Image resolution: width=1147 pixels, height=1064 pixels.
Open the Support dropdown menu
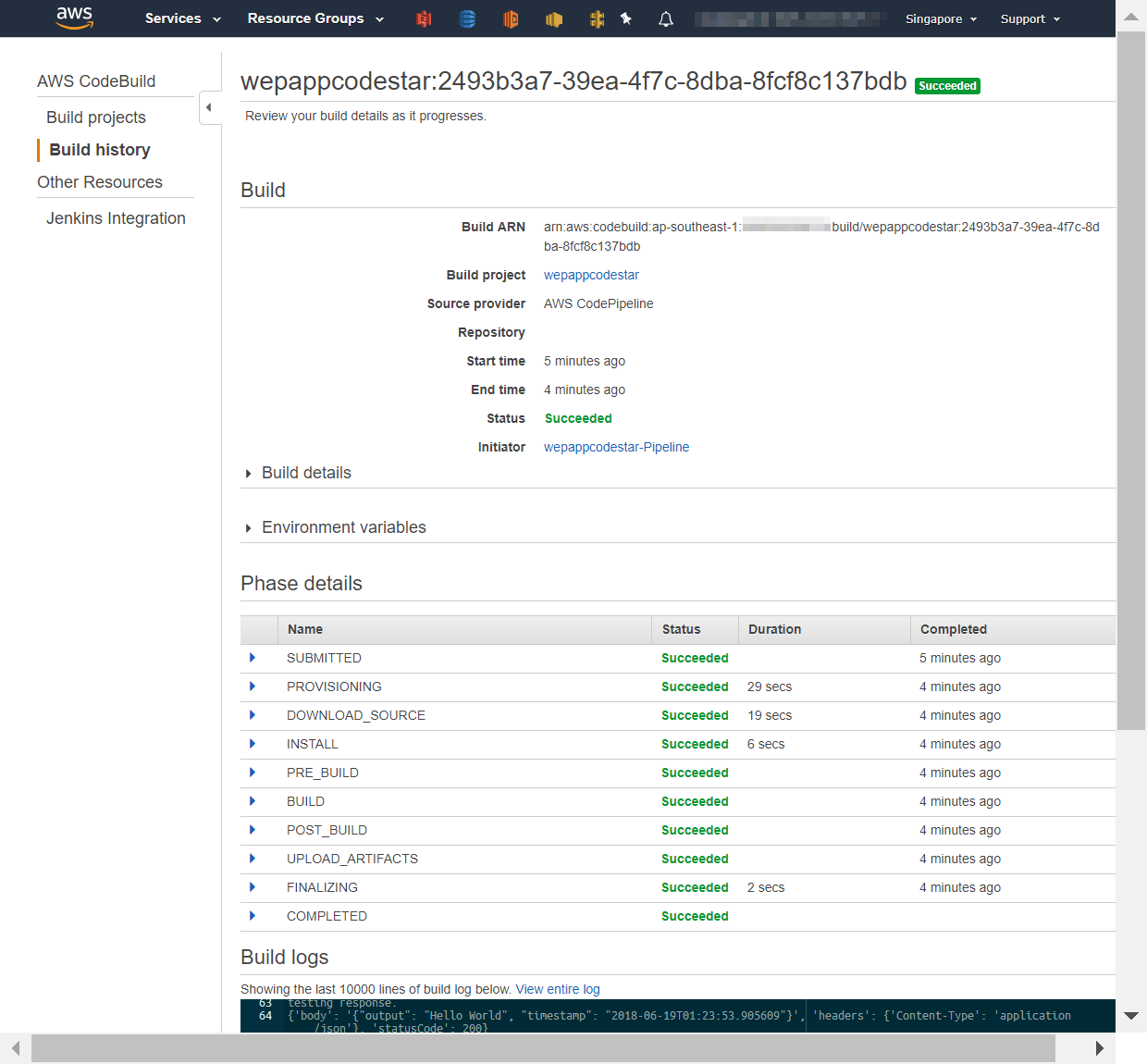1030,19
